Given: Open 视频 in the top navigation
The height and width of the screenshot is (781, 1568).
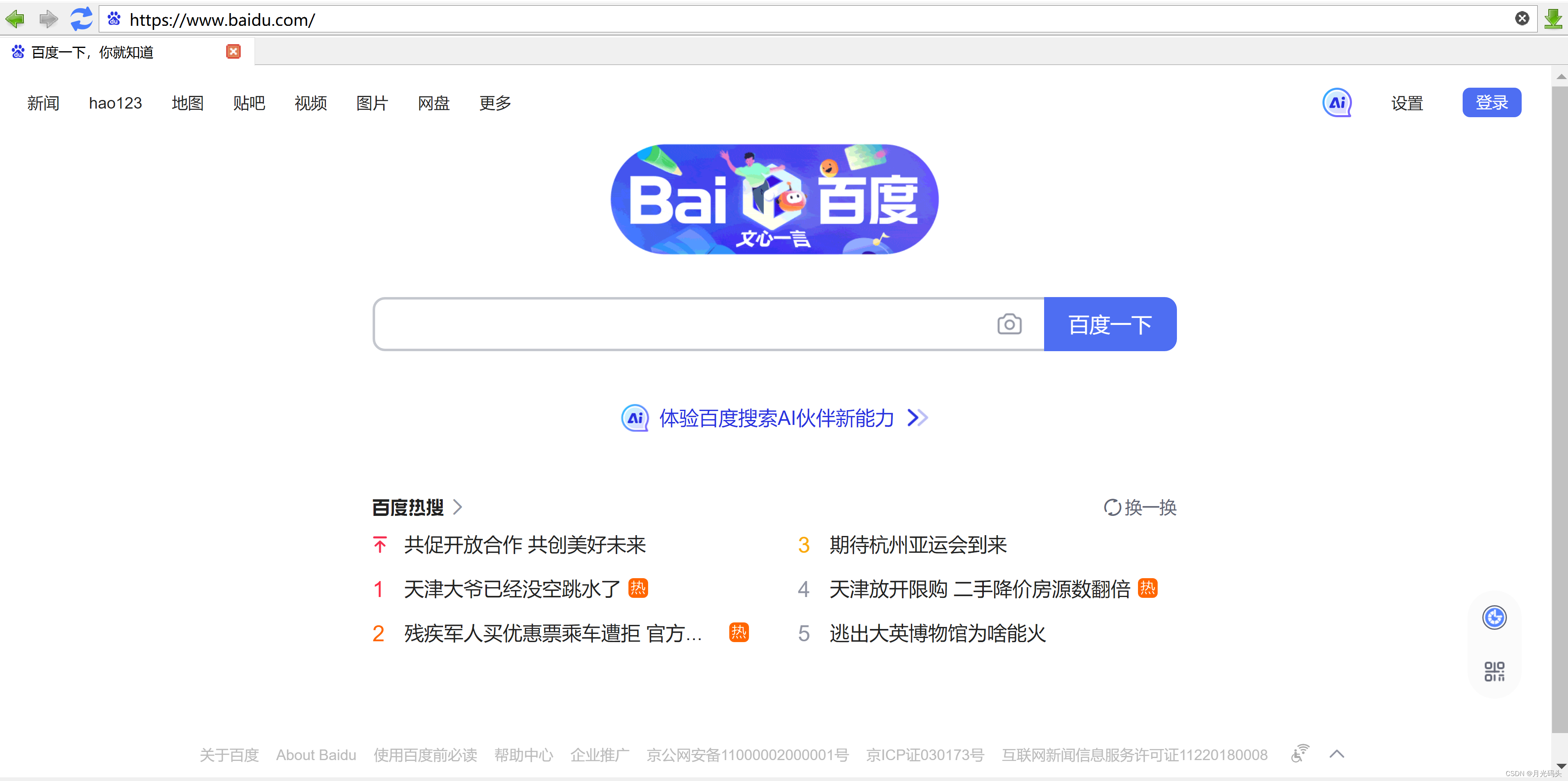Looking at the screenshot, I should pos(310,103).
